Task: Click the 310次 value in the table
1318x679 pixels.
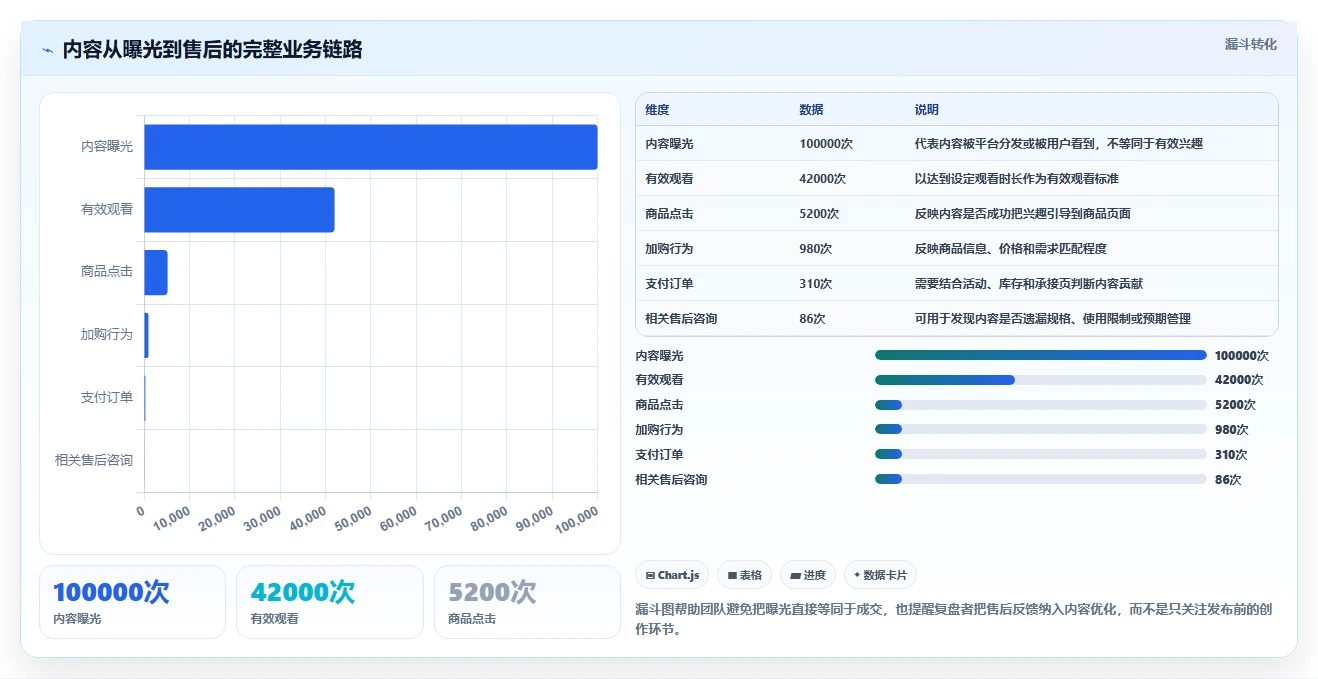Action: tap(816, 284)
